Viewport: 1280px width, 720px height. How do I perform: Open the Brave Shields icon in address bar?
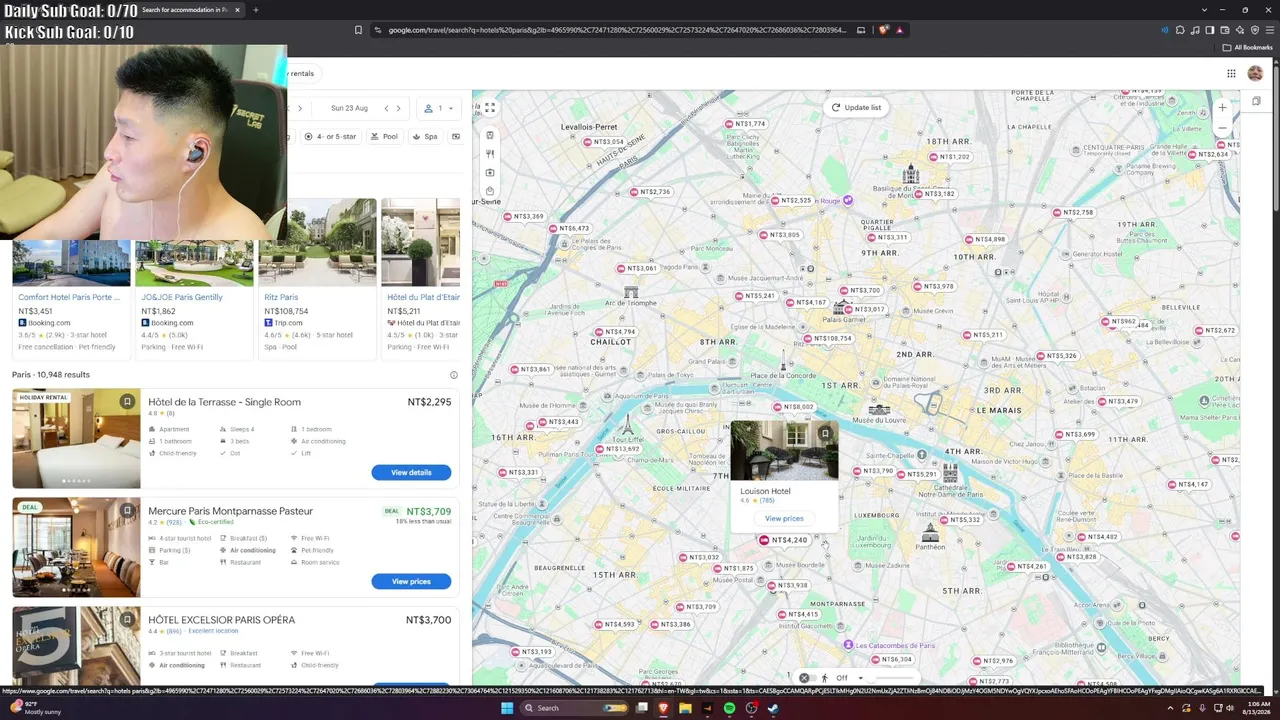pos(883,30)
